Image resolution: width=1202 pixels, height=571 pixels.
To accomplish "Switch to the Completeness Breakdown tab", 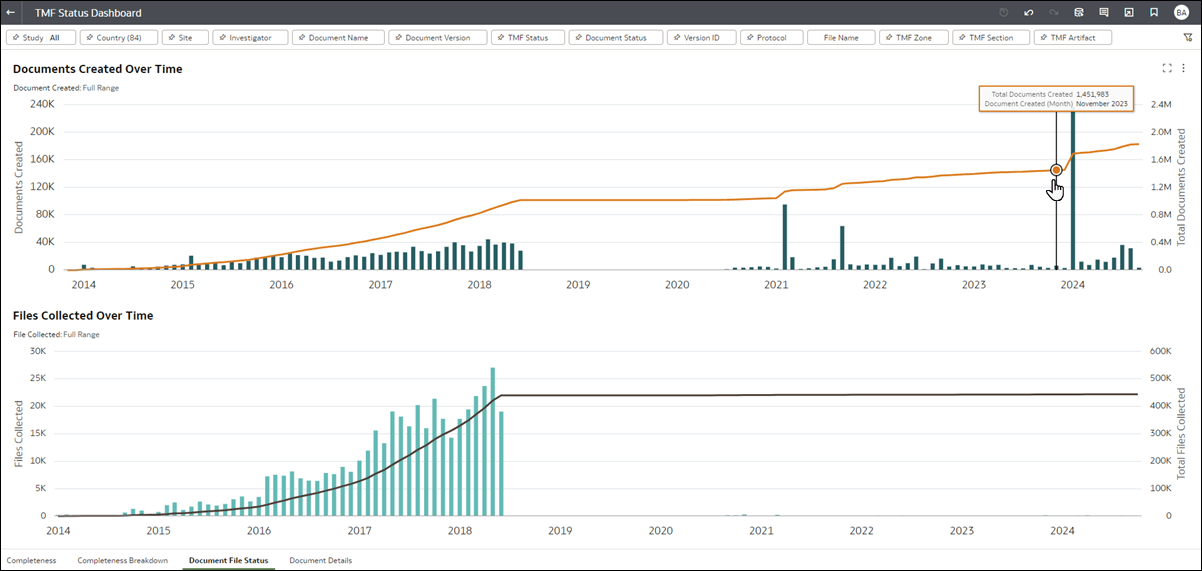I will [122, 560].
